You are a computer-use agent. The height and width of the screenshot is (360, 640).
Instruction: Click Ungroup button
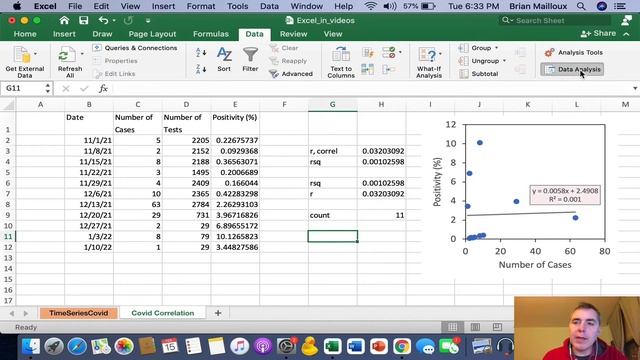(479, 61)
